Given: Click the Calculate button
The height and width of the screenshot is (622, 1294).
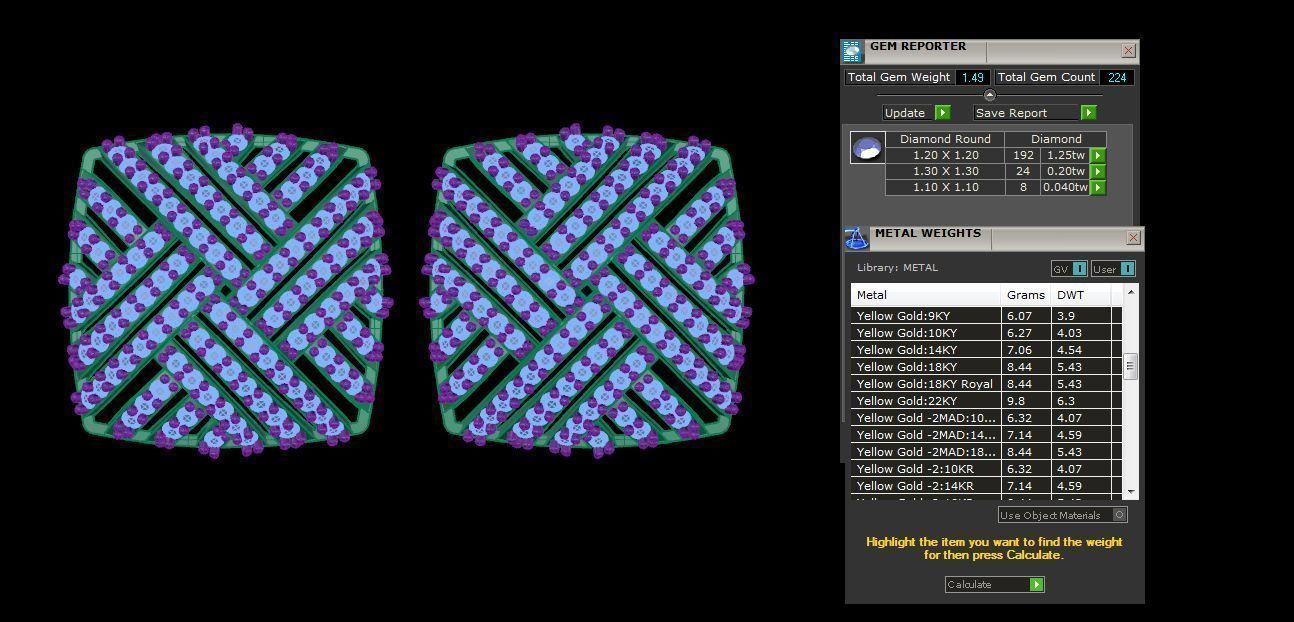Looking at the screenshot, I should pyautogui.click(x=995, y=584).
